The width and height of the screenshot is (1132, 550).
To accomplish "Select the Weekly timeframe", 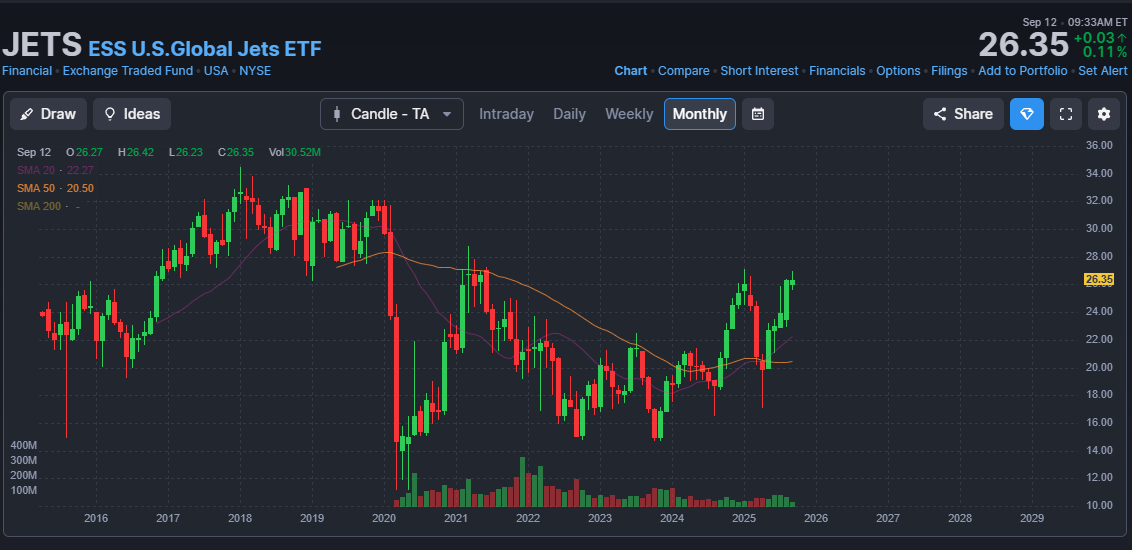I will point(629,114).
